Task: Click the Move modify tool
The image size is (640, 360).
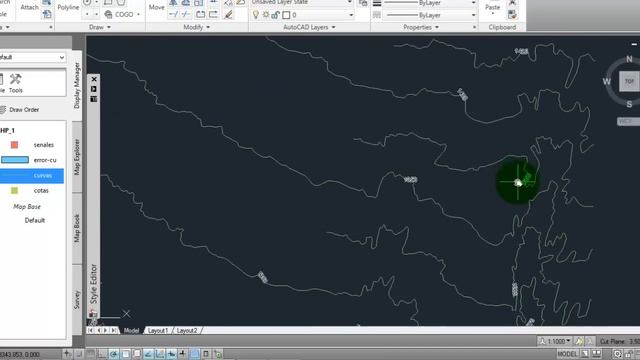Action: coord(156,7)
